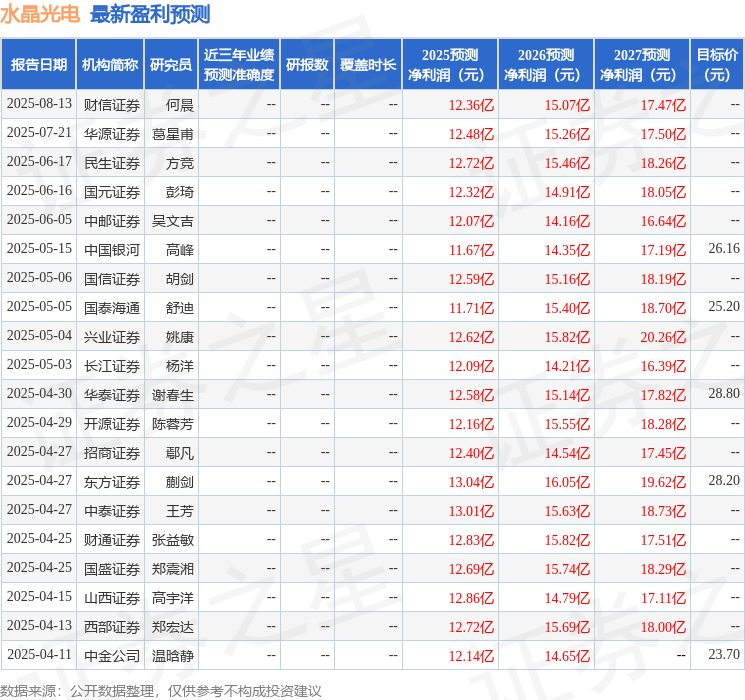
Task: Click 国元证券 institution cell
Action: click(112, 192)
